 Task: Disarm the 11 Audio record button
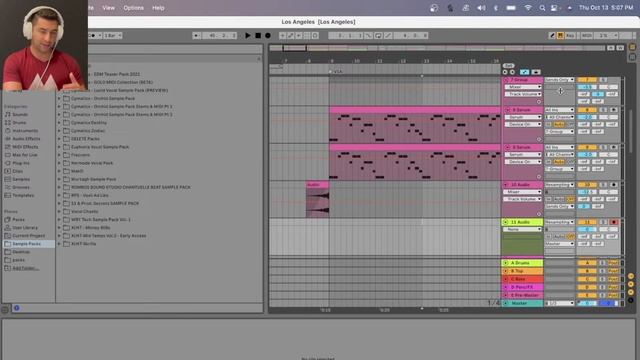[x=613, y=222]
